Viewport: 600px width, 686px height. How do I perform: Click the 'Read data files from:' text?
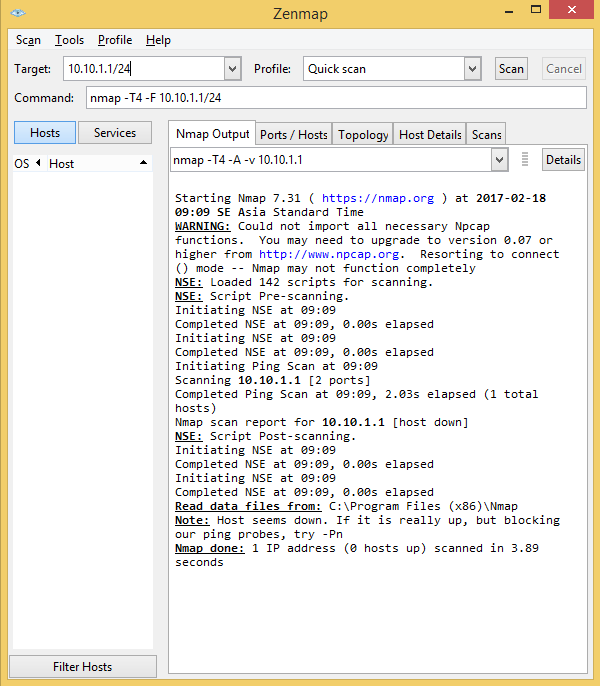248,506
